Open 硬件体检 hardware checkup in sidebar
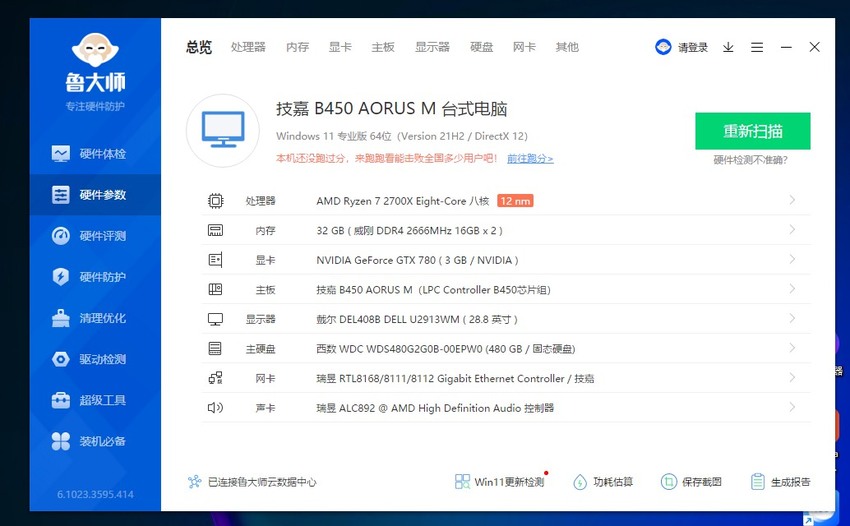 pyautogui.click(x=95, y=154)
